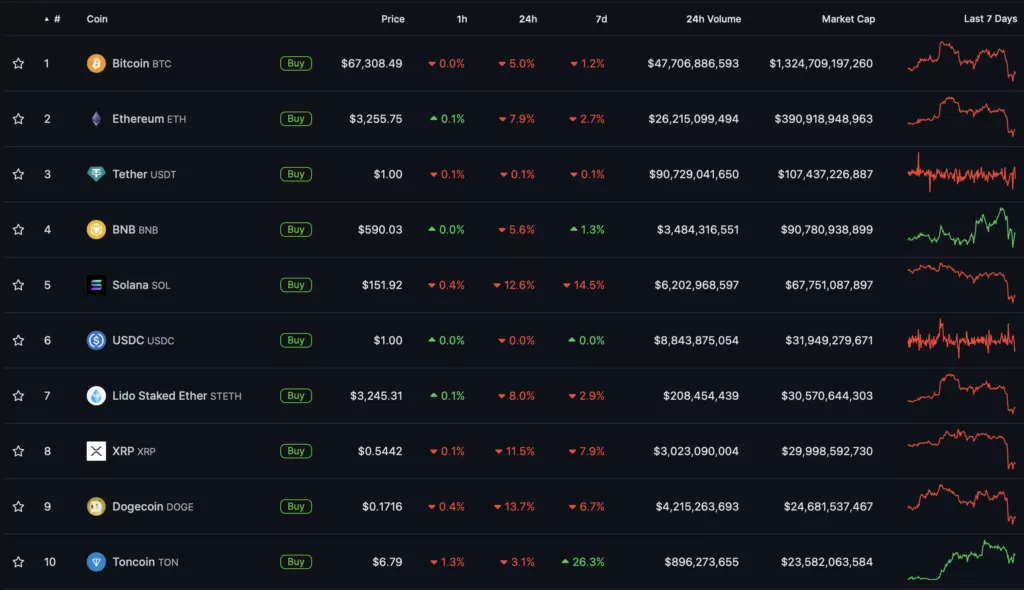Click the Last 7 Days column header

click(x=990, y=19)
